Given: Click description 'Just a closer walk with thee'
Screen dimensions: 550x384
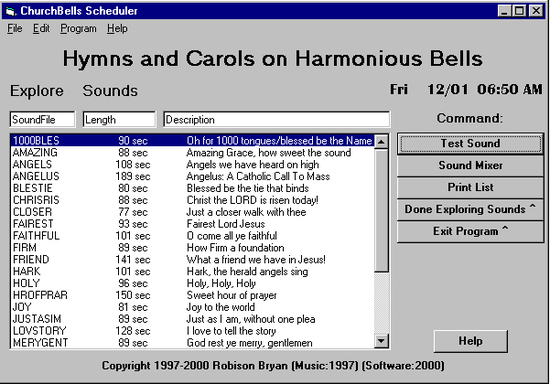Looking at the screenshot, I should (246, 212).
